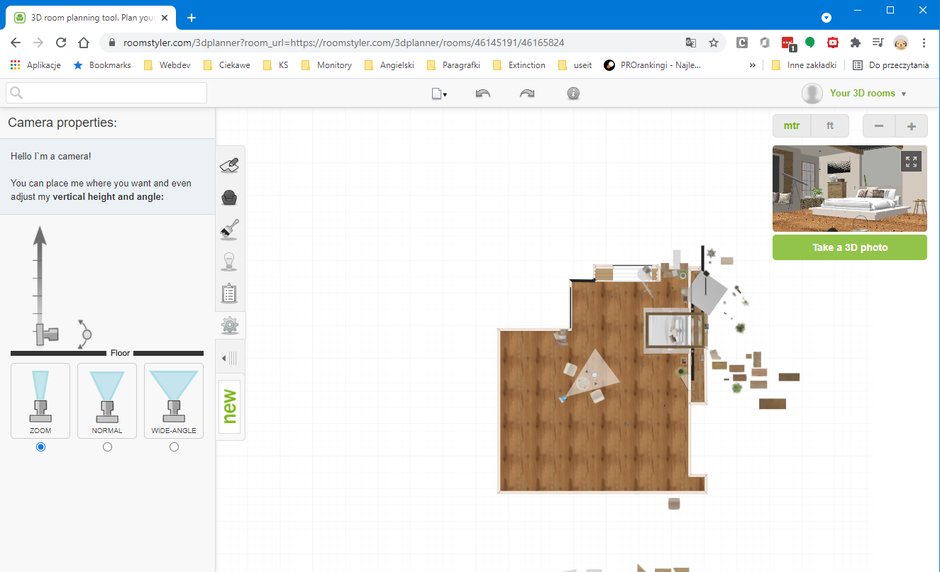Select the ZOOM camera radio button
Viewport: 940px width, 572px height.
[x=41, y=447]
